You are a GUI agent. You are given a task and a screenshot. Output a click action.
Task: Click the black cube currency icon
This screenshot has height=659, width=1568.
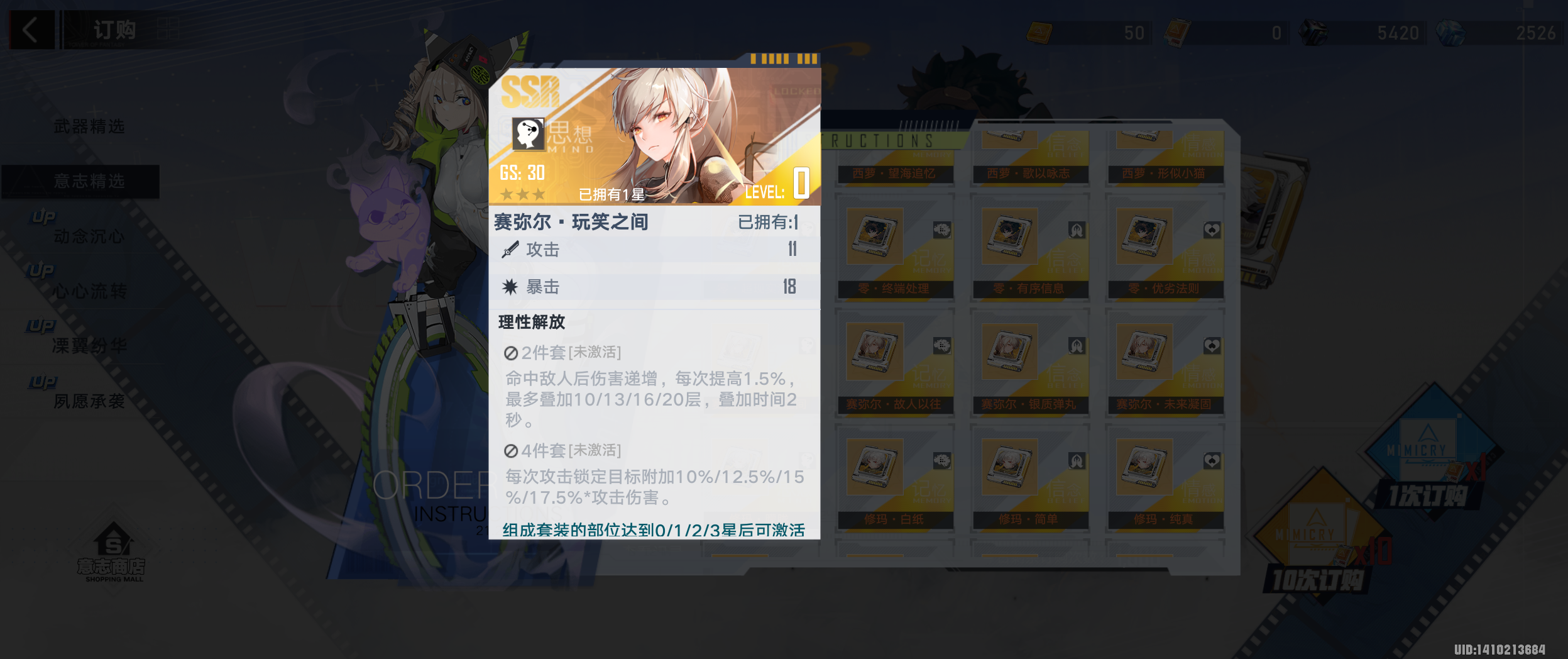[x=1313, y=33]
